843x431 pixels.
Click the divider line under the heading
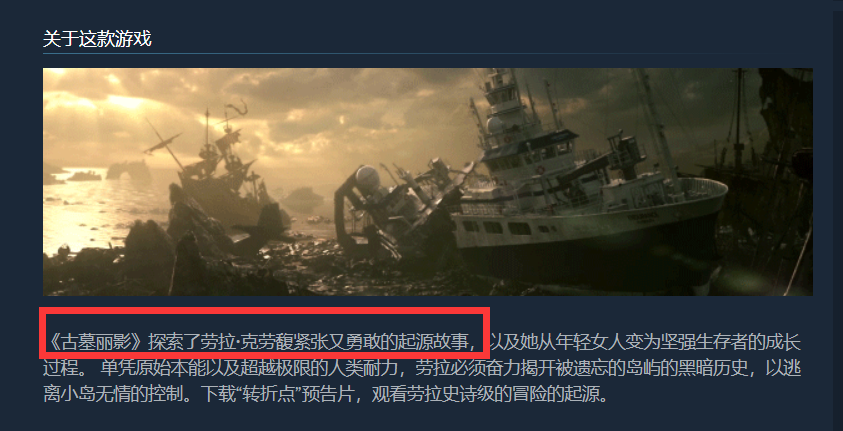(427, 53)
